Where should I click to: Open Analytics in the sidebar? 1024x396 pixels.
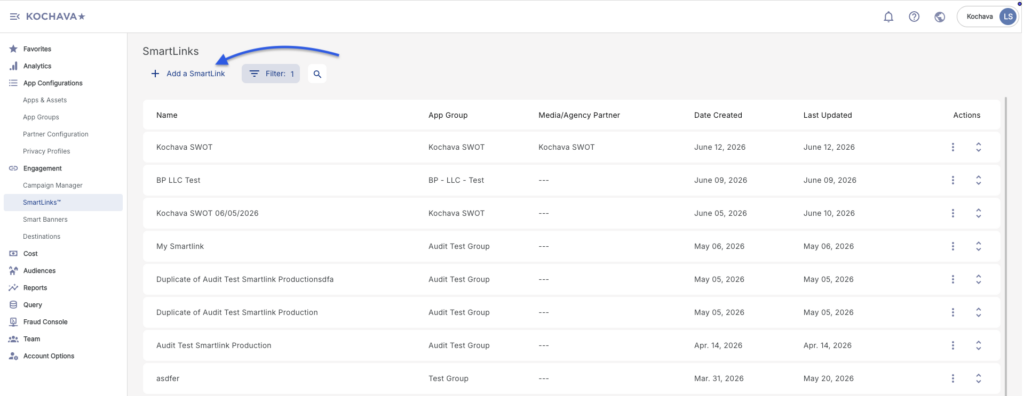click(x=37, y=66)
